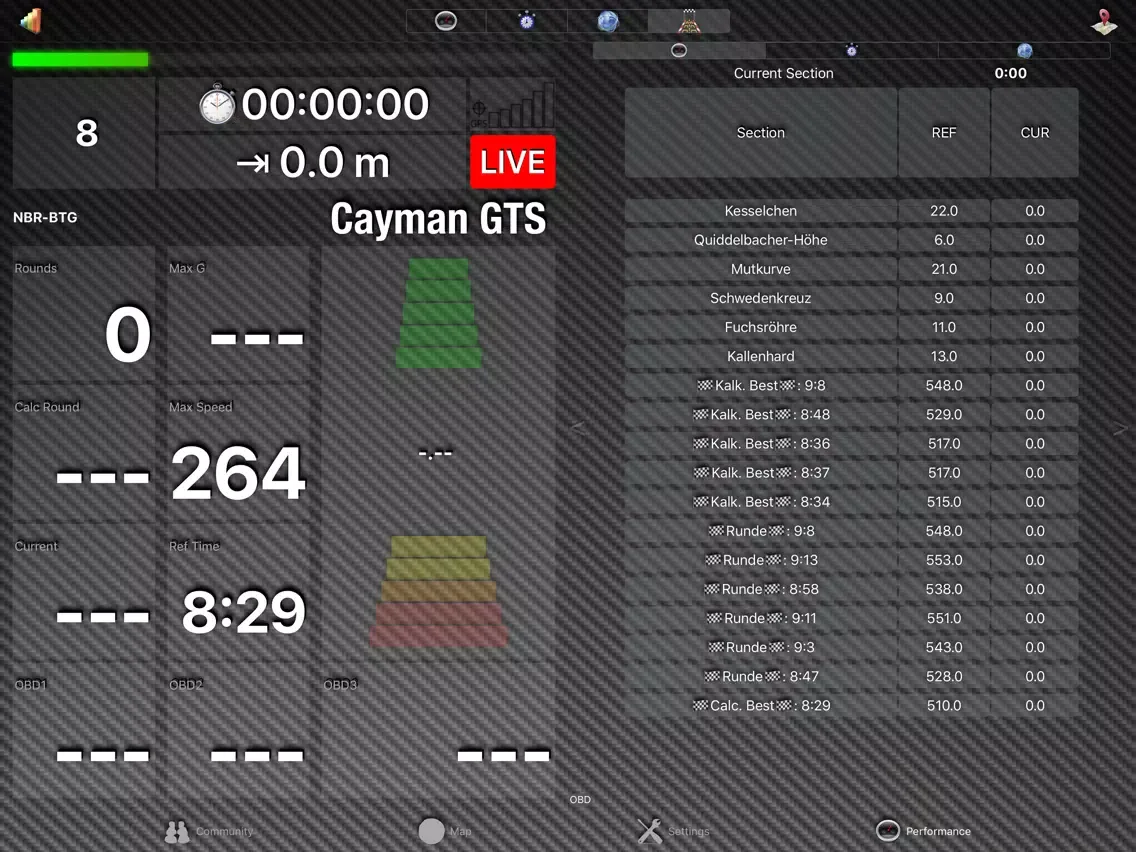Select the Kalk. Best 8:37 row
Image resolution: width=1136 pixels, height=852 pixels.
(851, 472)
